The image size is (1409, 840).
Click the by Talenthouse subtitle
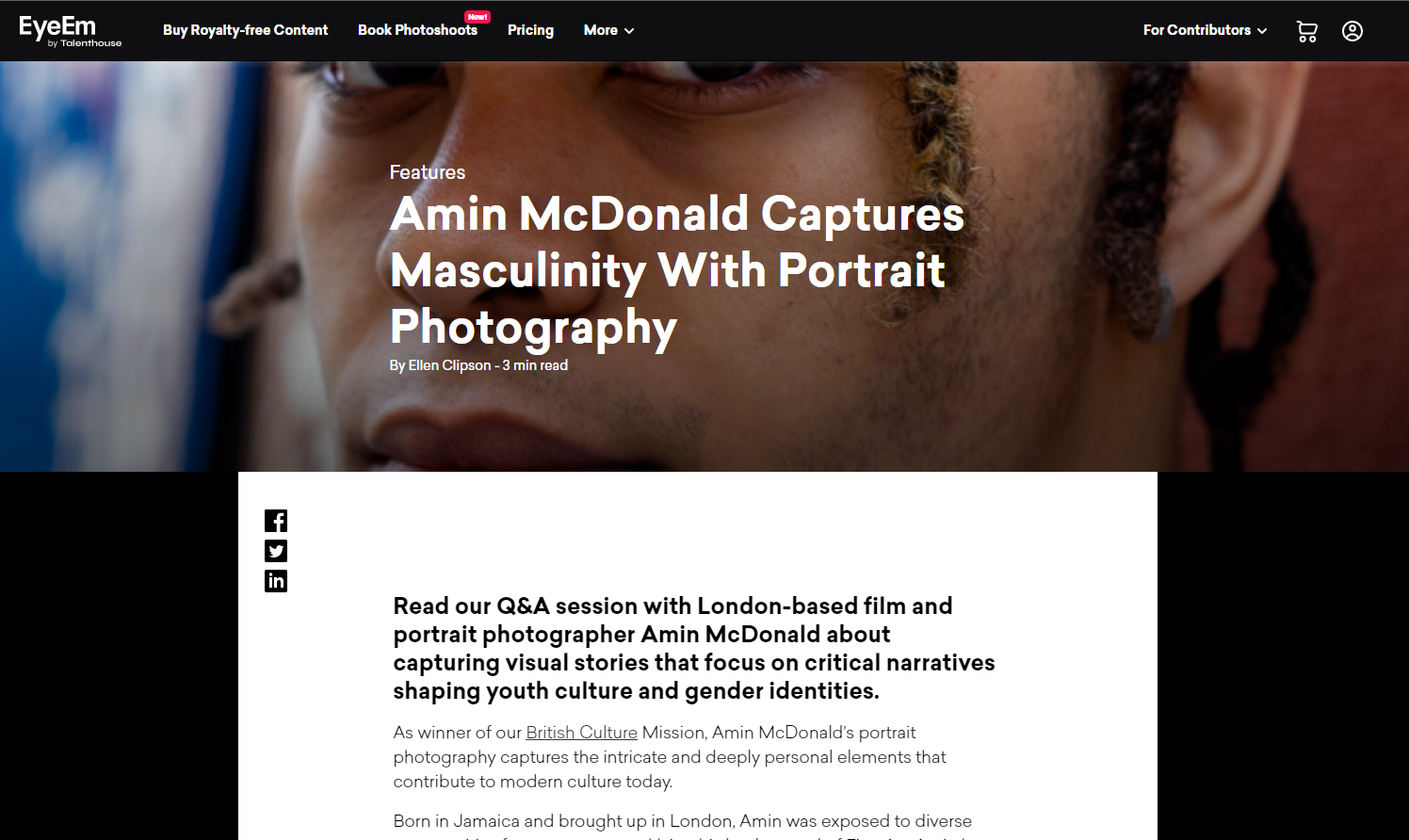(85, 43)
